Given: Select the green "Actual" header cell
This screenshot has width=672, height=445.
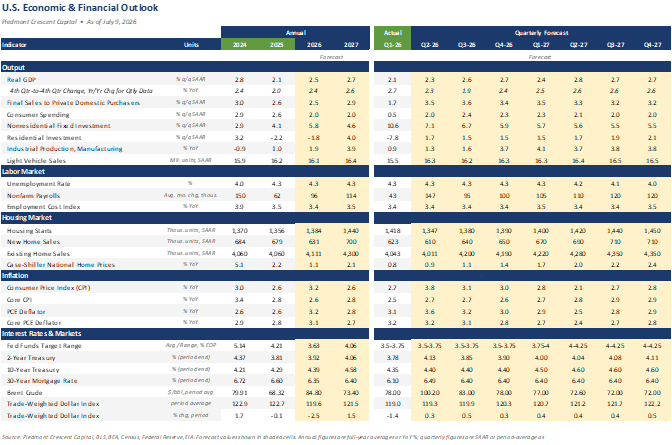Looking at the screenshot, I should coord(392,33).
